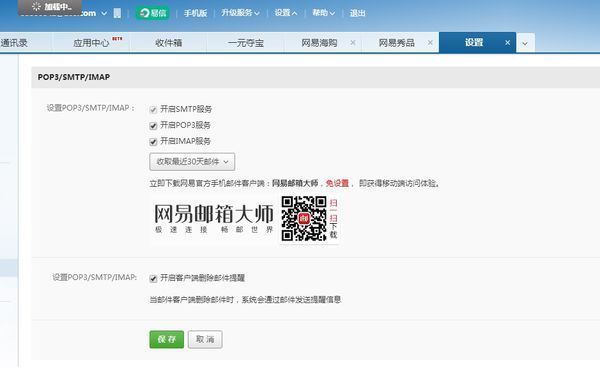Close the 设置 tab

tap(507, 43)
